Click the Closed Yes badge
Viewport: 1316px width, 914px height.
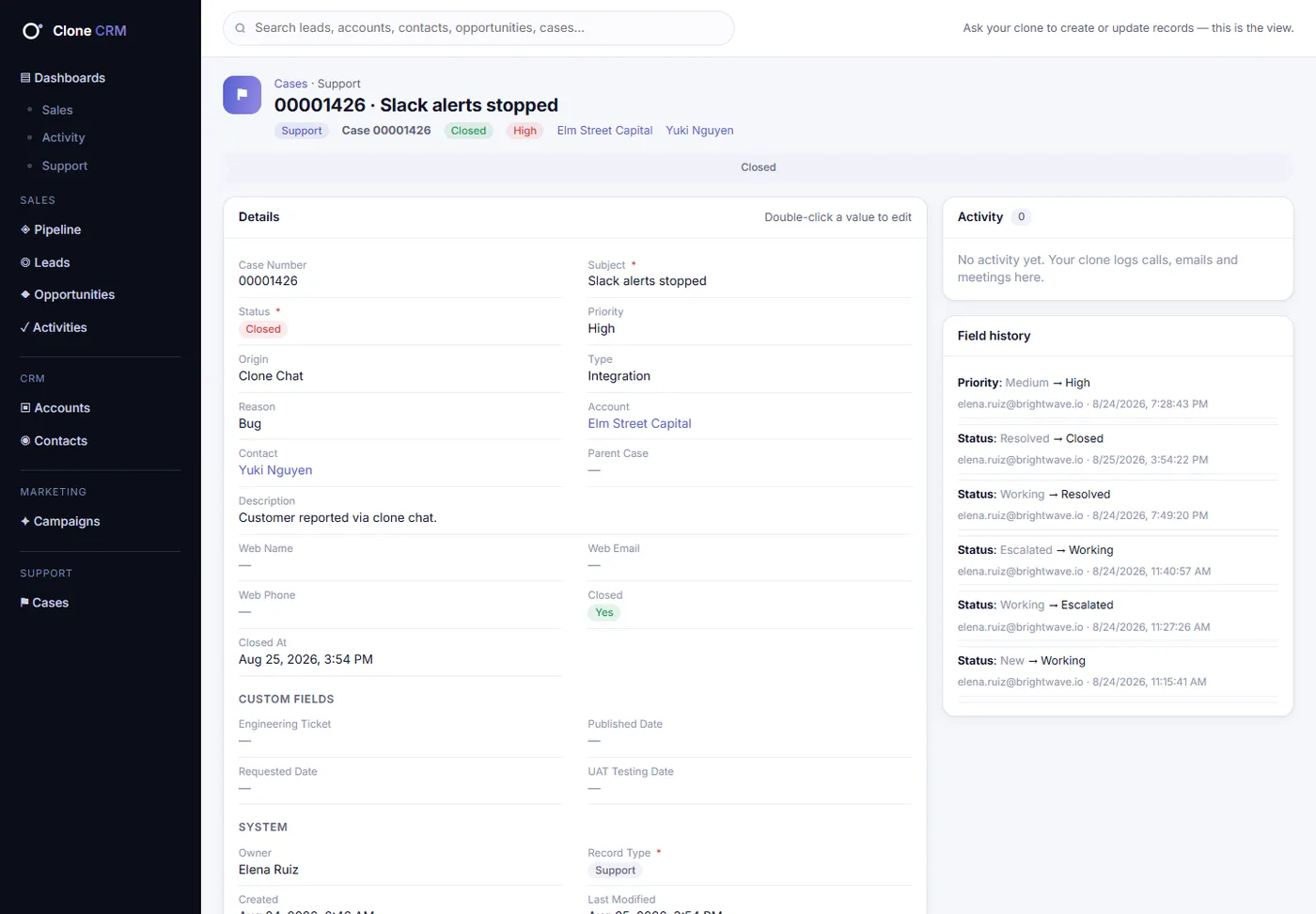tap(604, 612)
